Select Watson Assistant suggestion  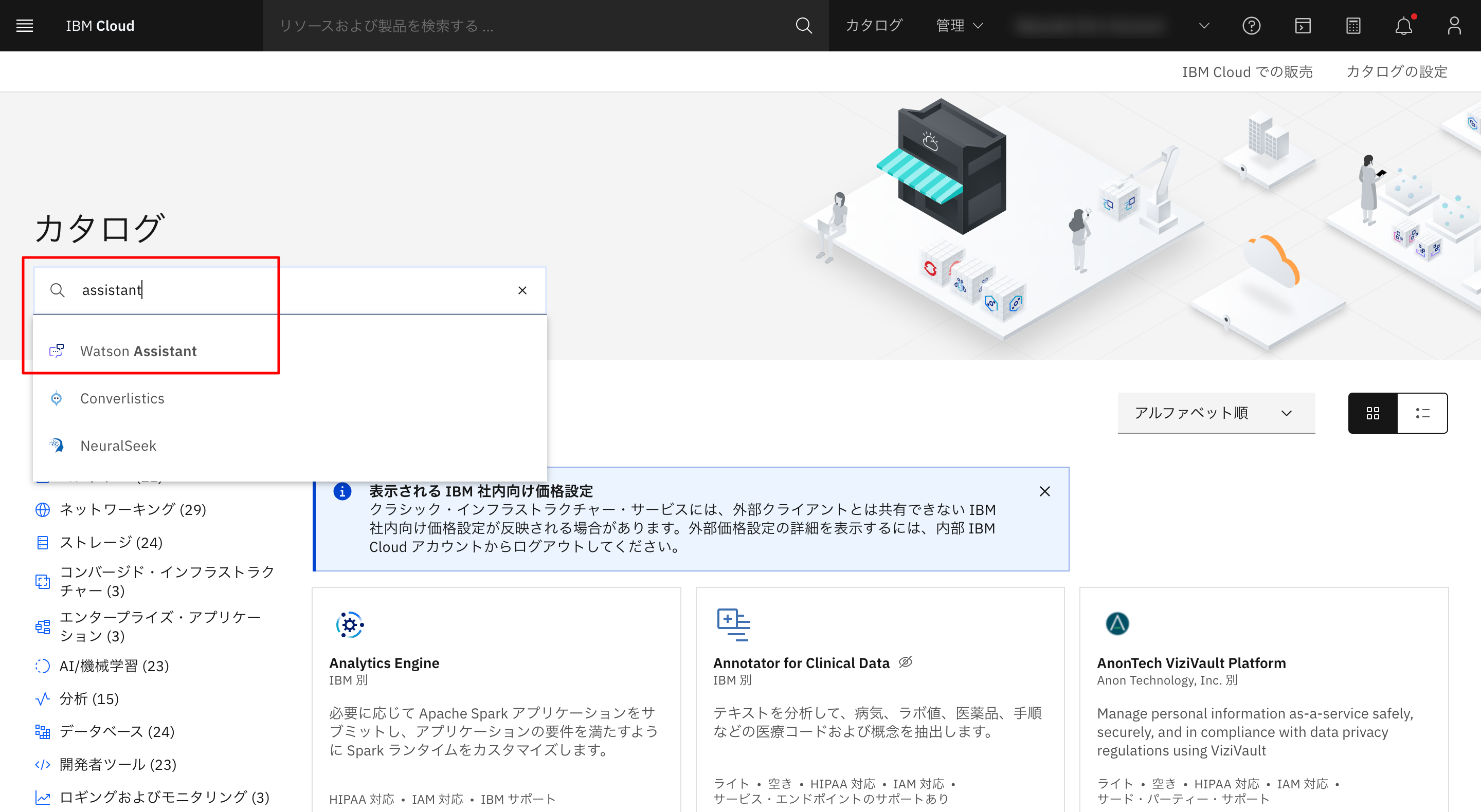coord(138,351)
